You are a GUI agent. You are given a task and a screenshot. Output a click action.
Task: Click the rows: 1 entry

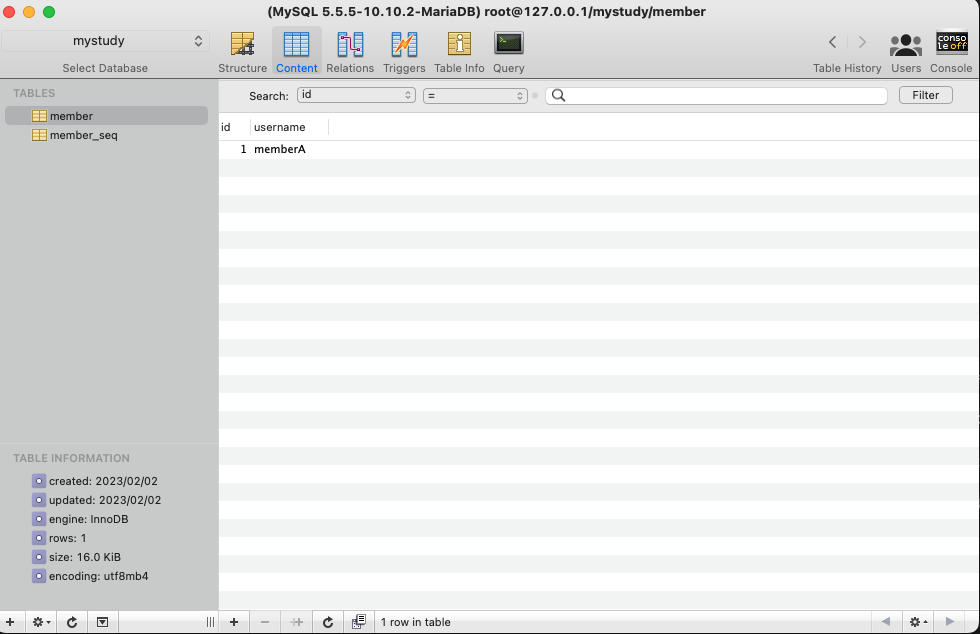59,538
